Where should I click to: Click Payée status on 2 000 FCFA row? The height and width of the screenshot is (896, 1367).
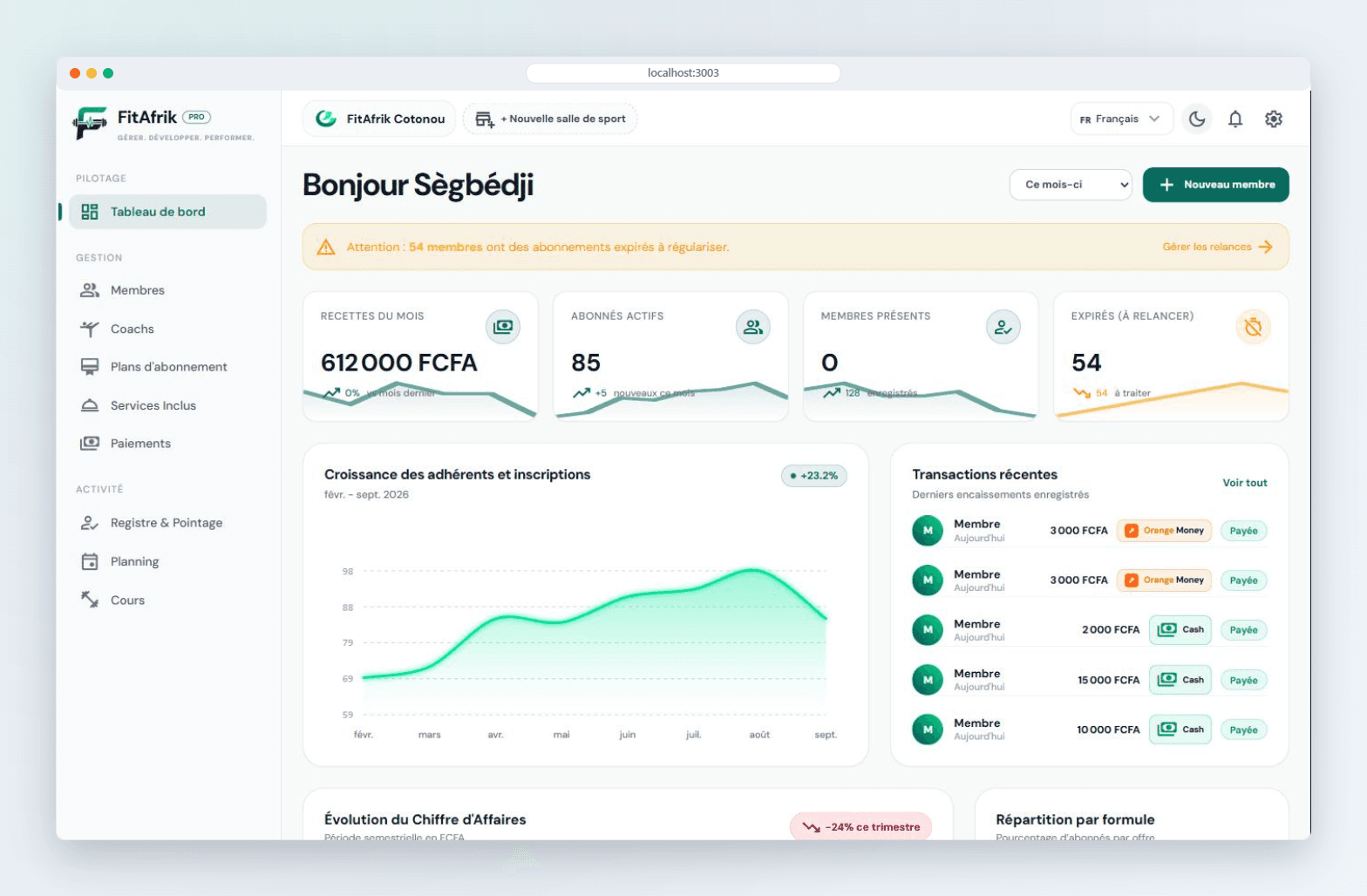point(1243,630)
